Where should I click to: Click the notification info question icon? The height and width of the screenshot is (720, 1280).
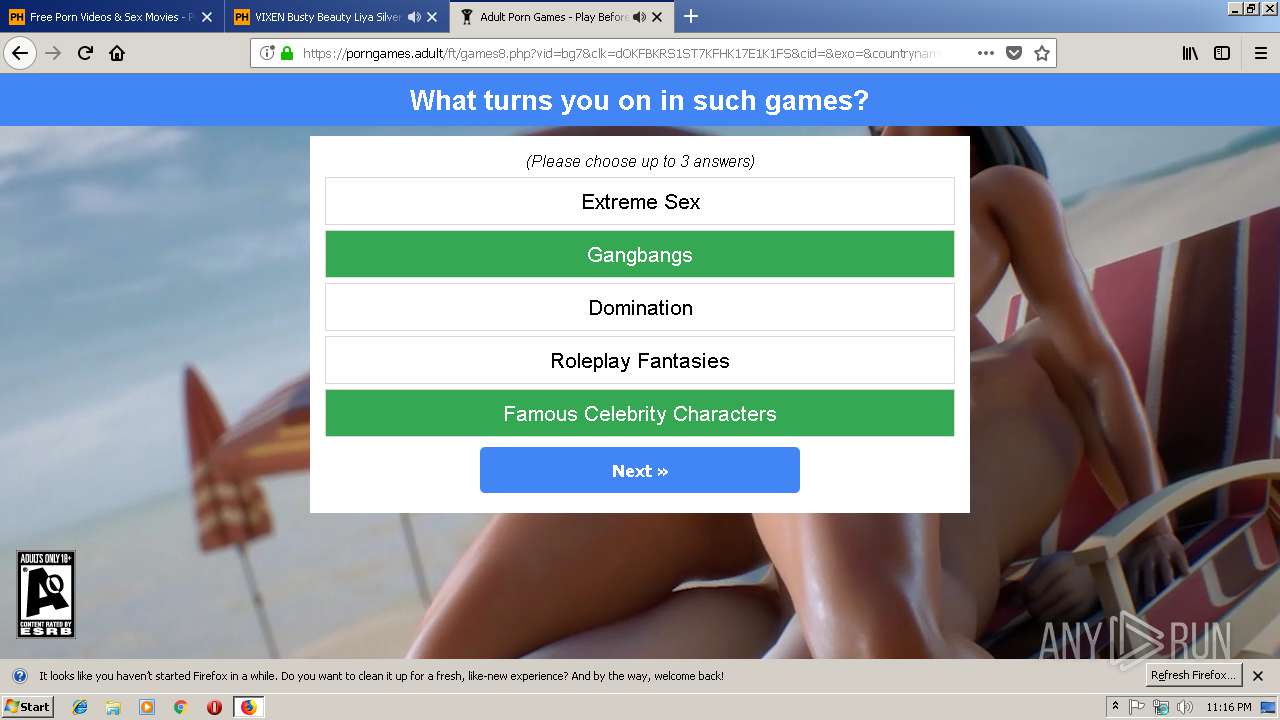19,676
